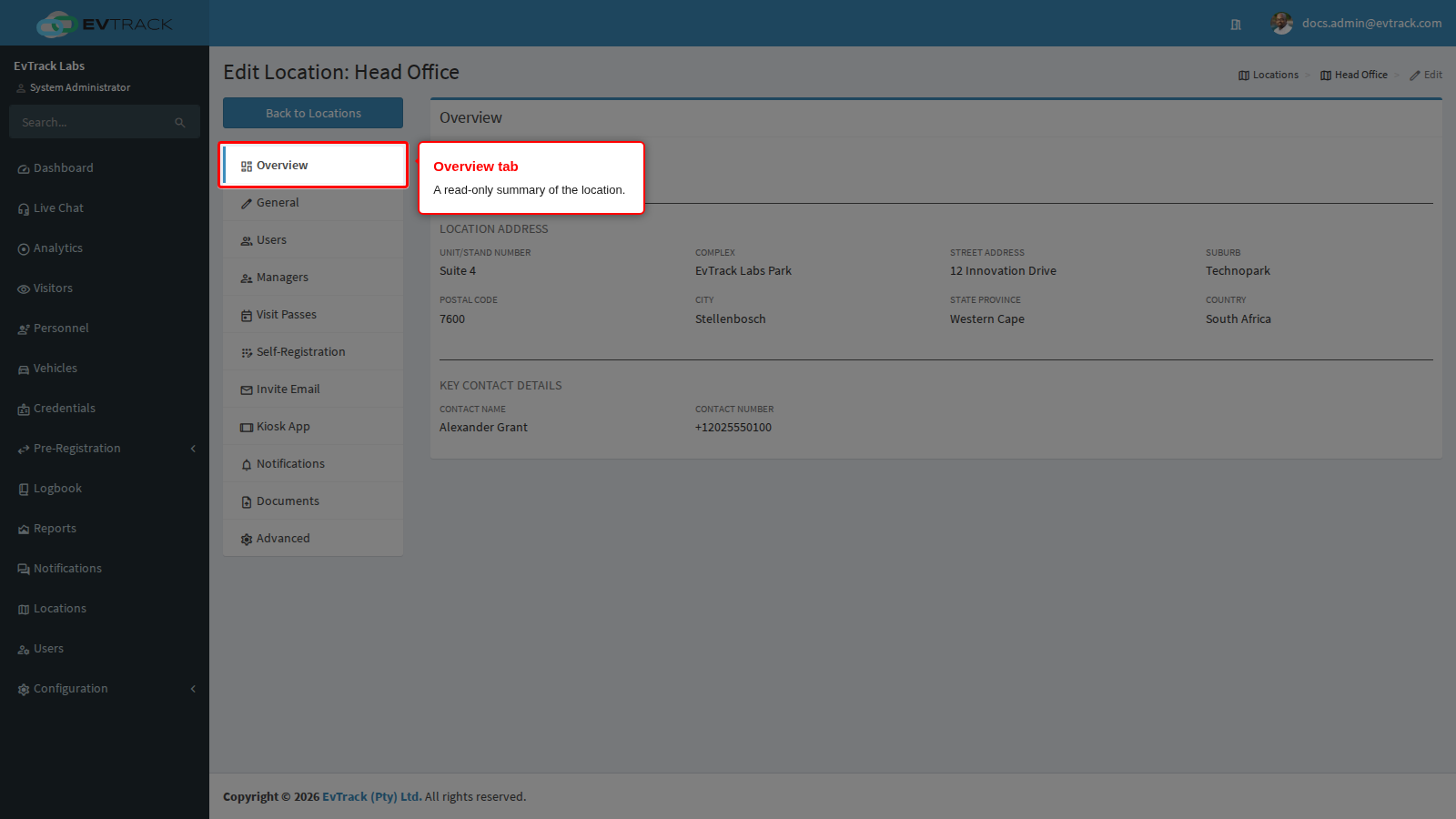Click the Configuration gear icon
The image size is (1456, 819).
point(24,690)
